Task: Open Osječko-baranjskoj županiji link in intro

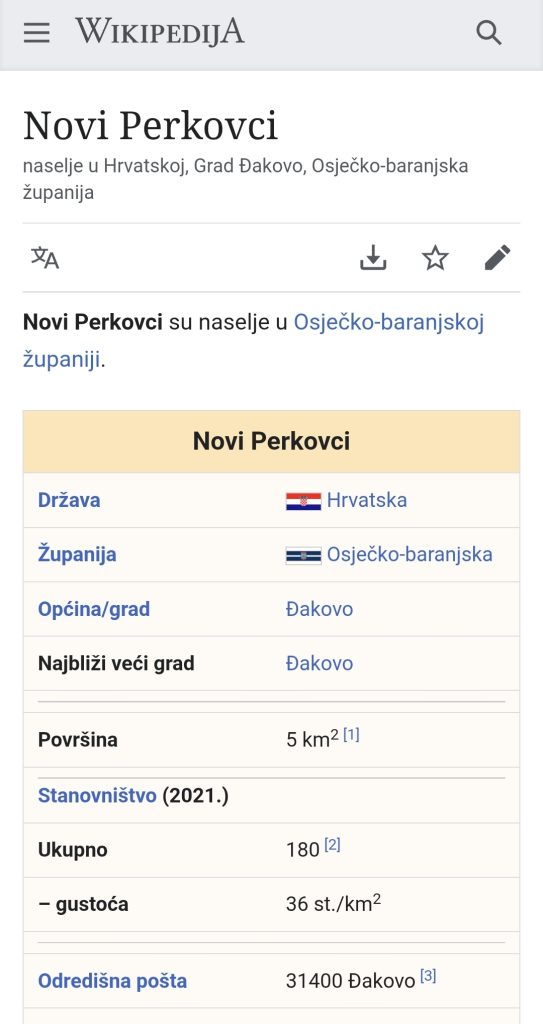Action: 254,340
